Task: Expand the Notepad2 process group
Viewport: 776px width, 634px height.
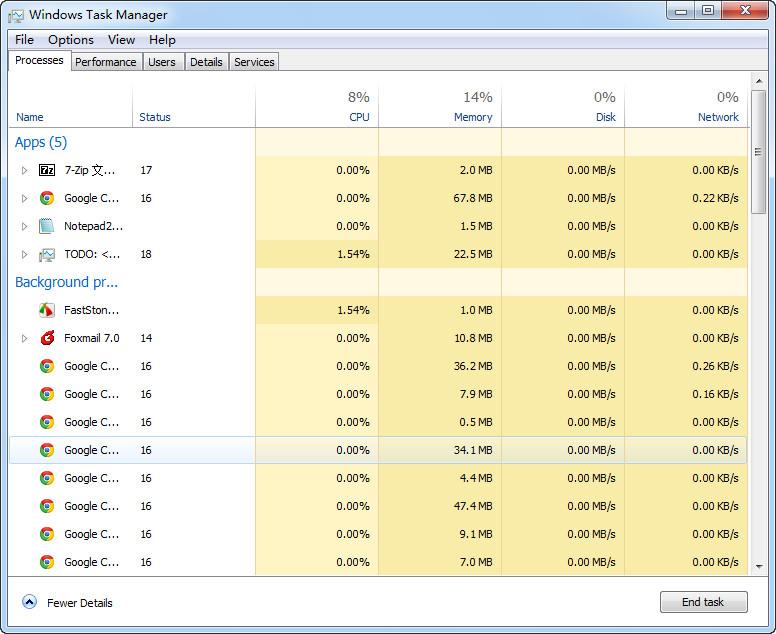Action: [x=24, y=226]
